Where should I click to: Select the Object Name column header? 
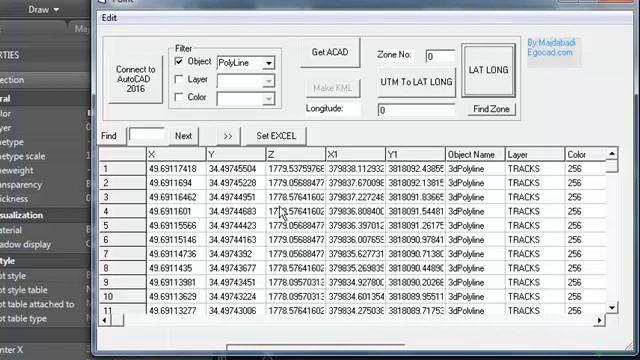coord(475,154)
